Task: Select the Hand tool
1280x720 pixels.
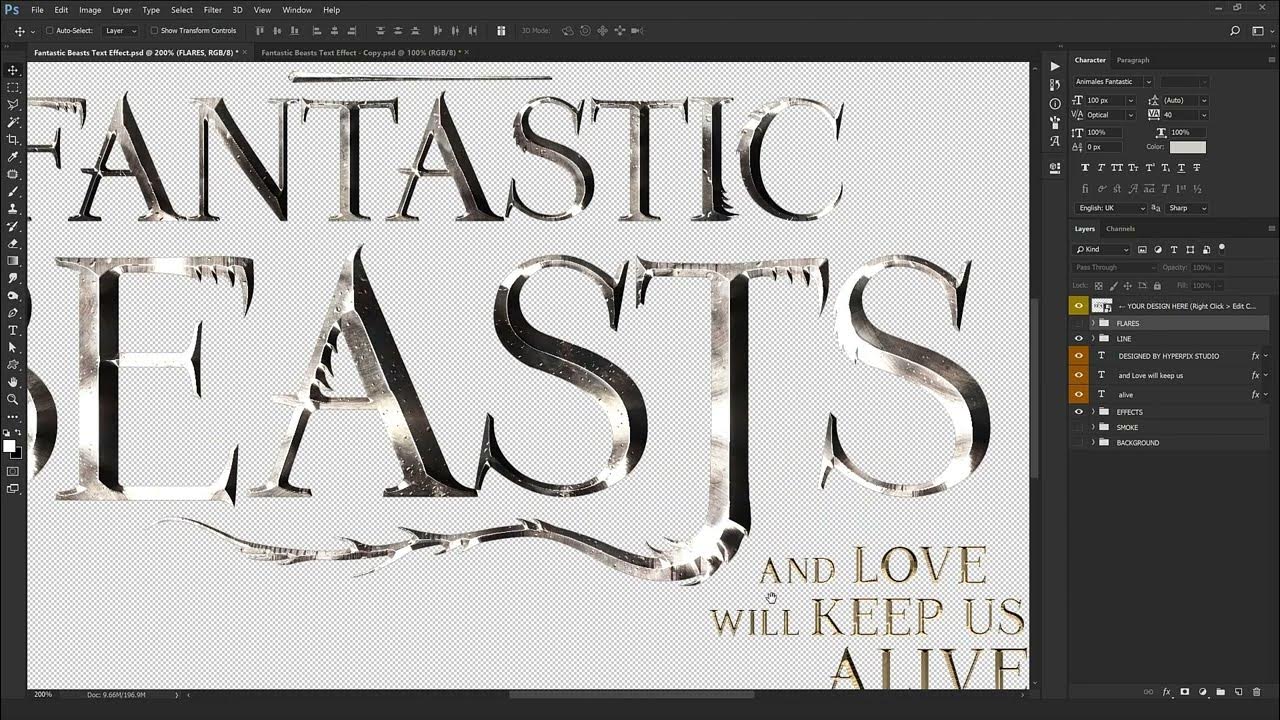Action: coord(13,382)
